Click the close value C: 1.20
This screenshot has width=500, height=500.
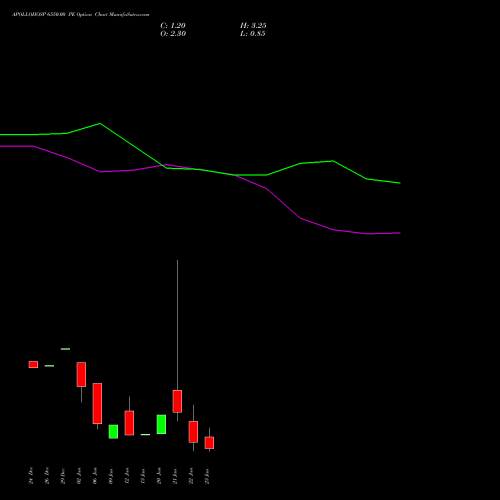173,26
